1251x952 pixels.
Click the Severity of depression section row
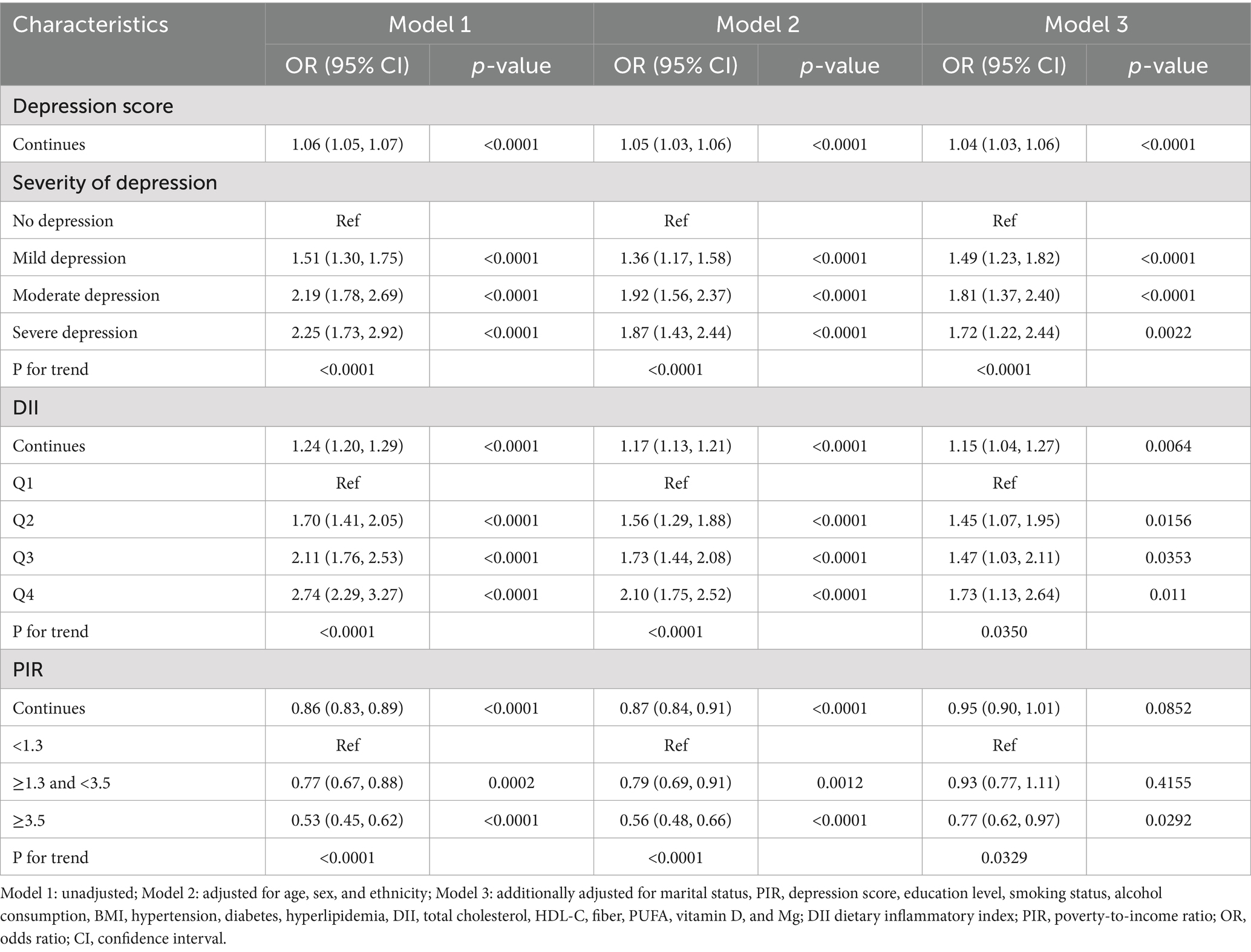625,181
